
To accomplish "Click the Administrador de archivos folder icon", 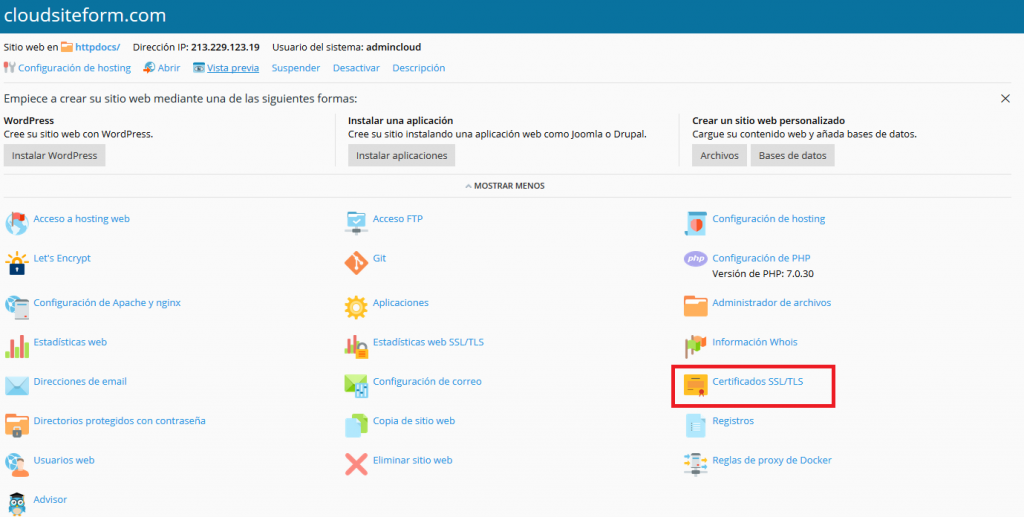I will 696,306.
